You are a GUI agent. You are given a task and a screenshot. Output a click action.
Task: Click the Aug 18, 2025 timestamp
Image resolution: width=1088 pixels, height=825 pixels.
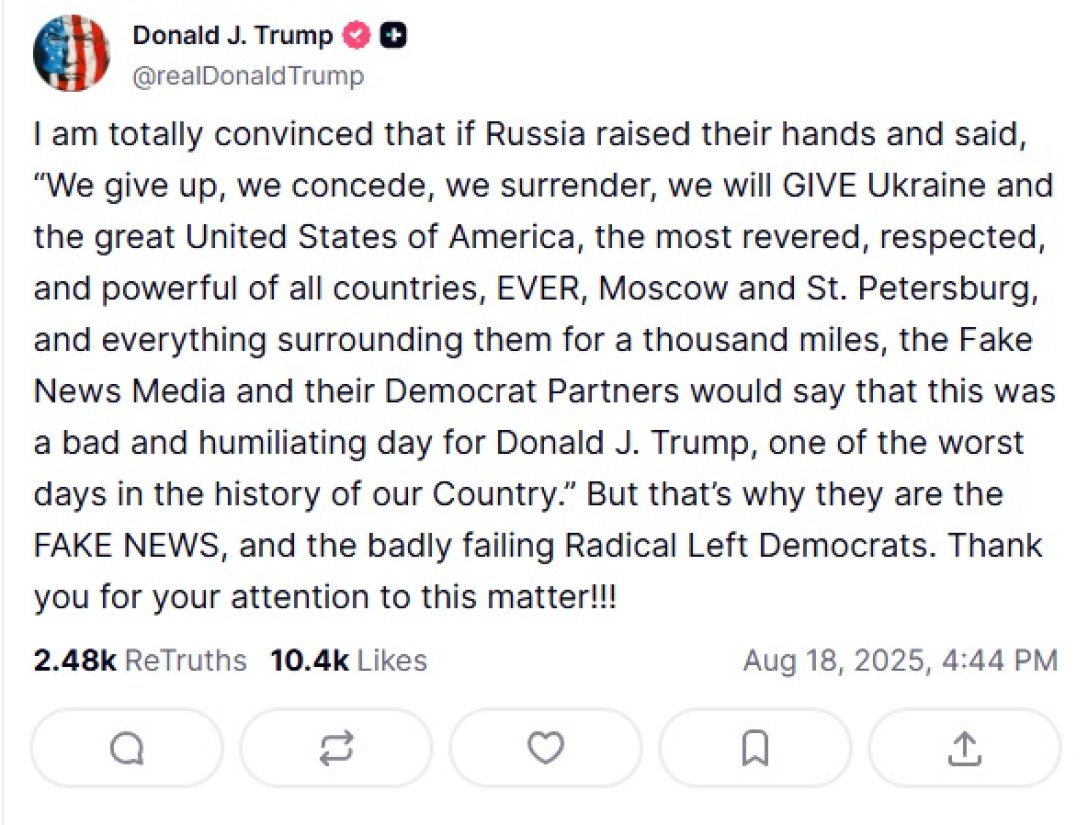pyautogui.click(x=899, y=660)
